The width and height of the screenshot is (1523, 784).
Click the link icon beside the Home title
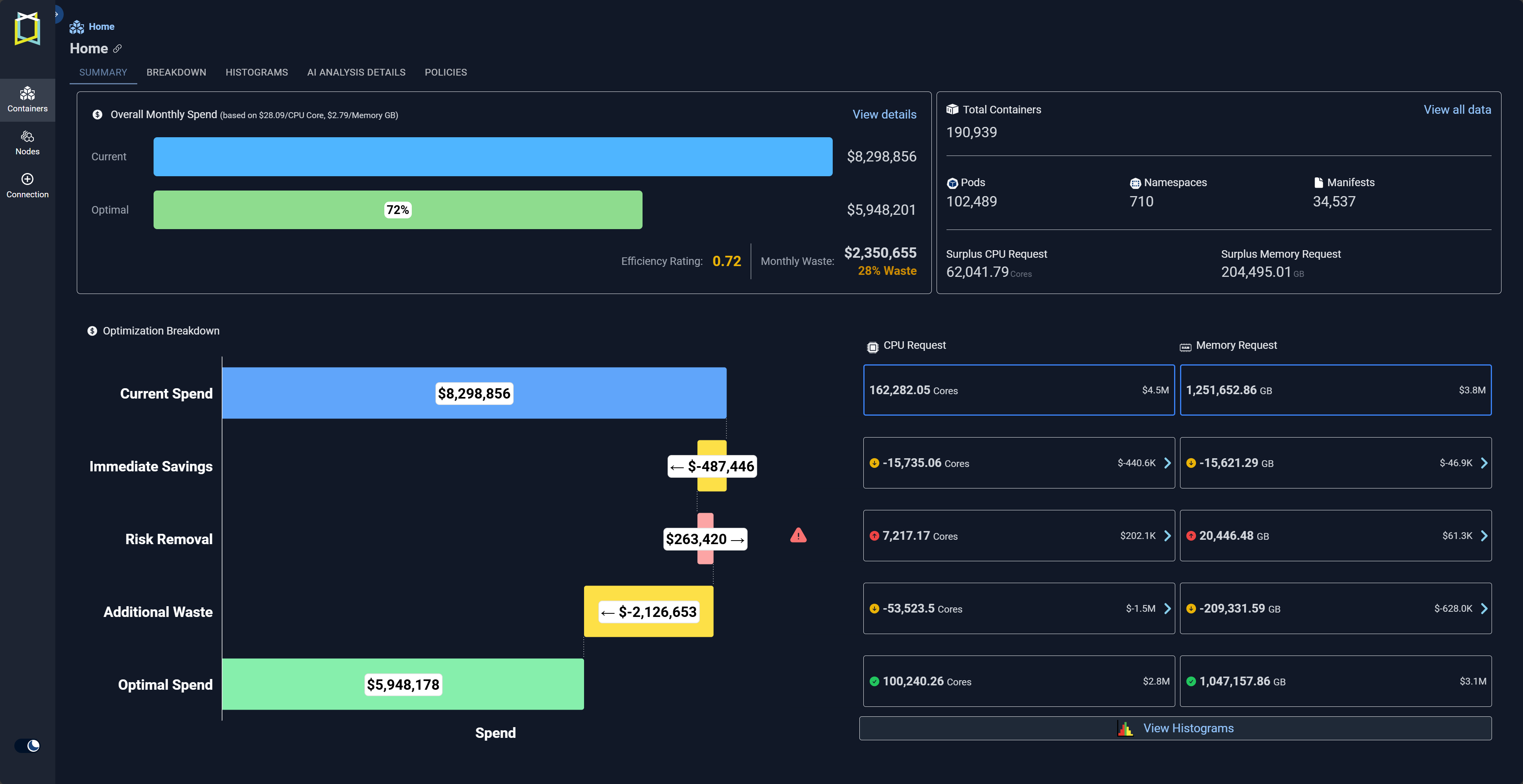pos(117,49)
